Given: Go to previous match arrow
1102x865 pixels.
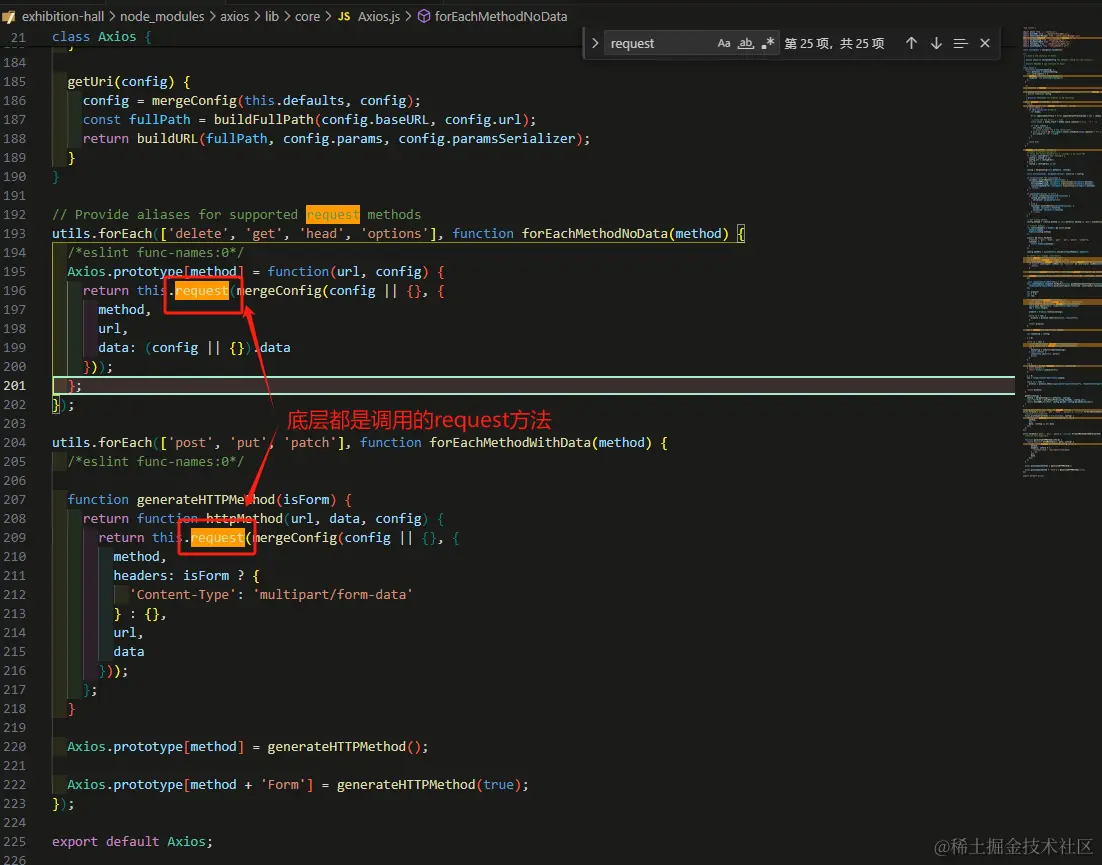Looking at the screenshot, I should coord(911,44).
